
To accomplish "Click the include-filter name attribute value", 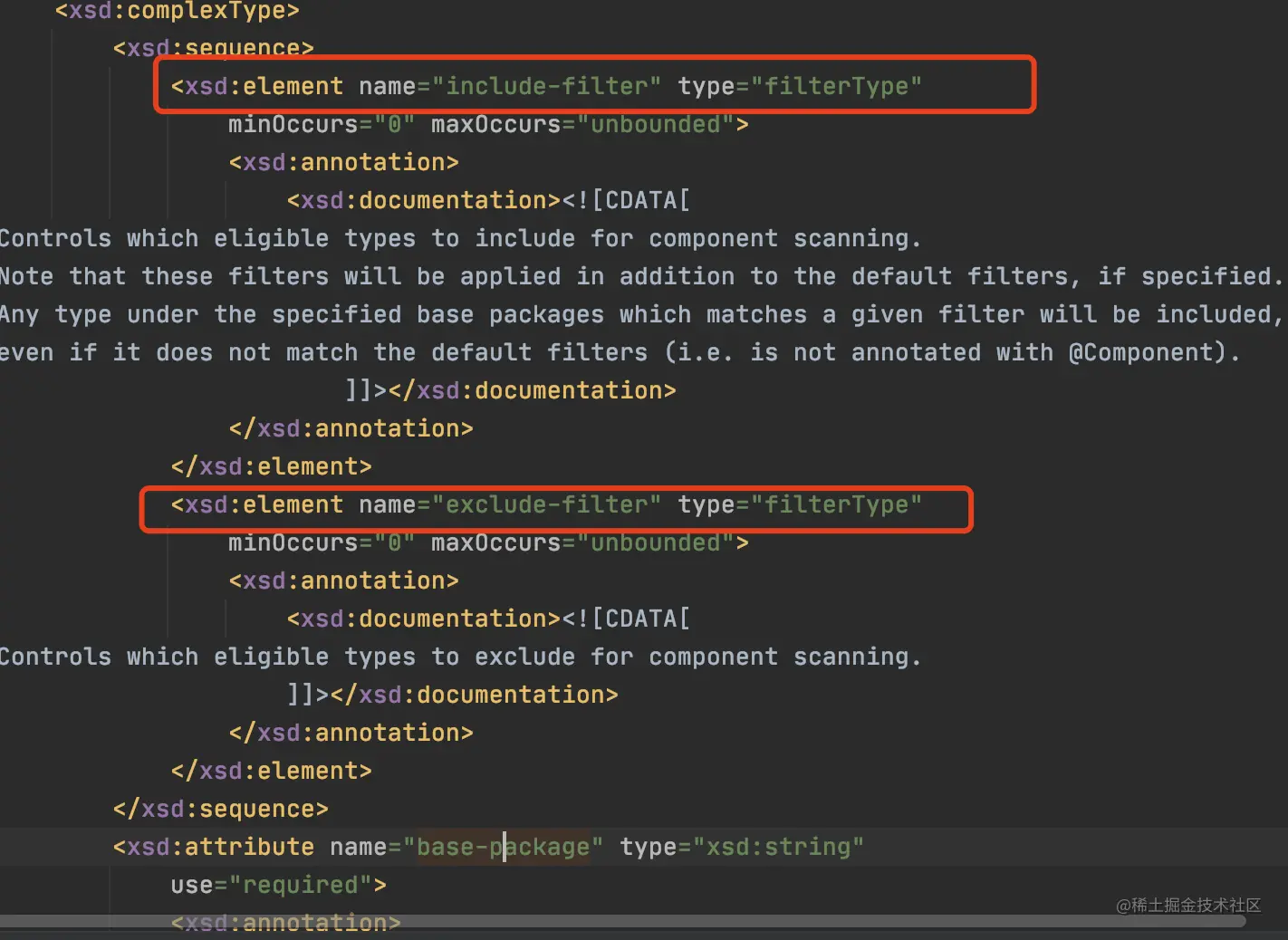I will click(546, 86).
